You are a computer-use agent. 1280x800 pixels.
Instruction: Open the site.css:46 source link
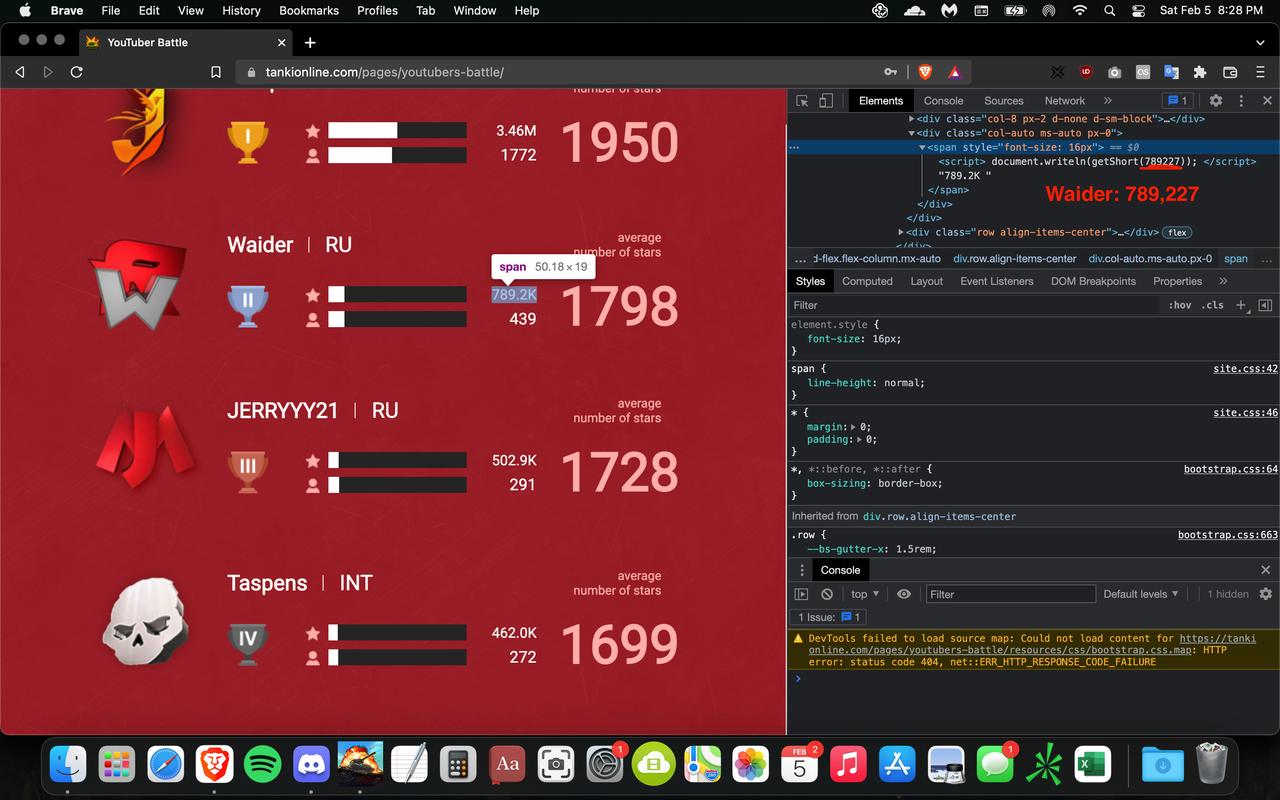tap(1245, 412)
